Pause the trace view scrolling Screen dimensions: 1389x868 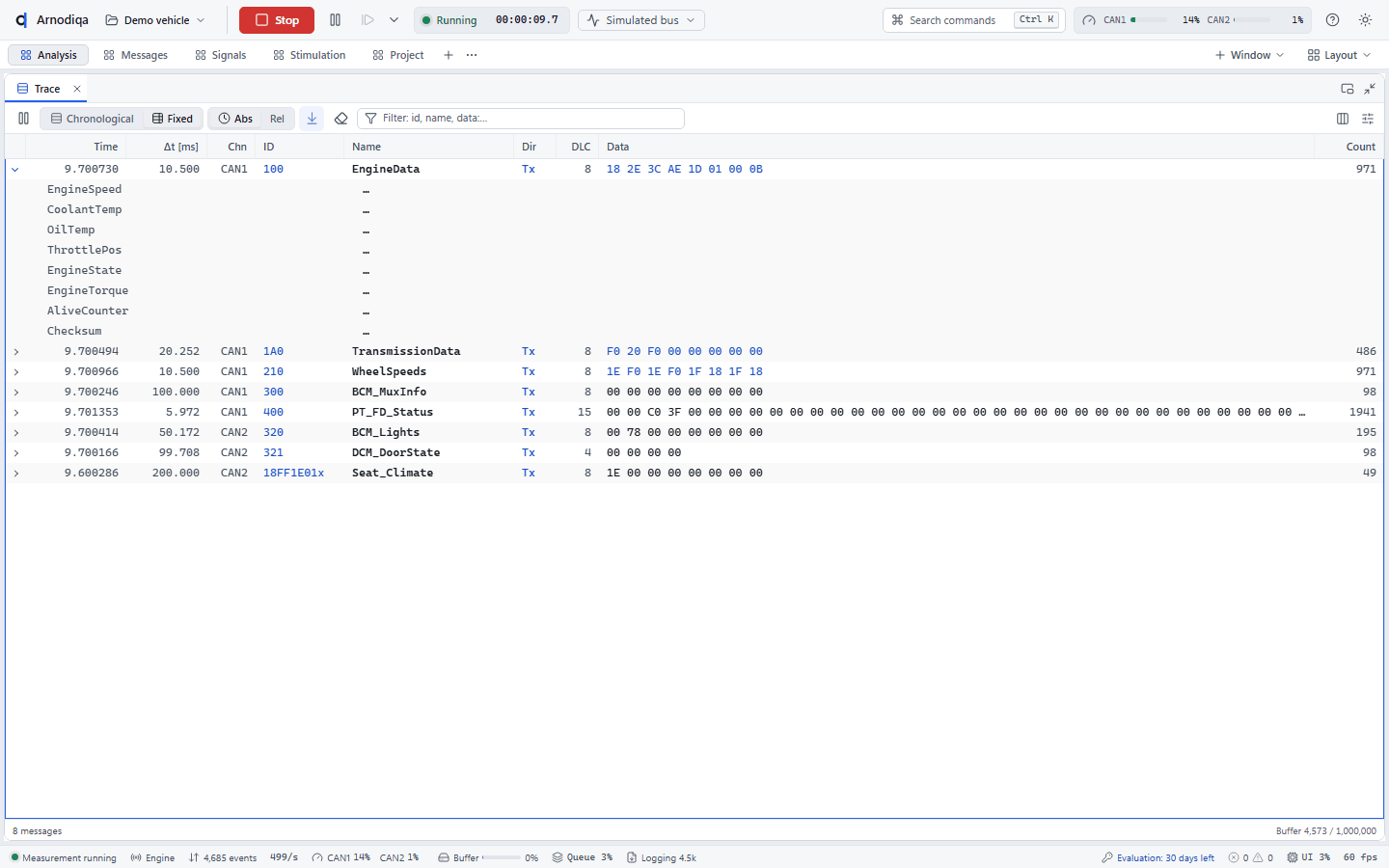click(23, 119)
